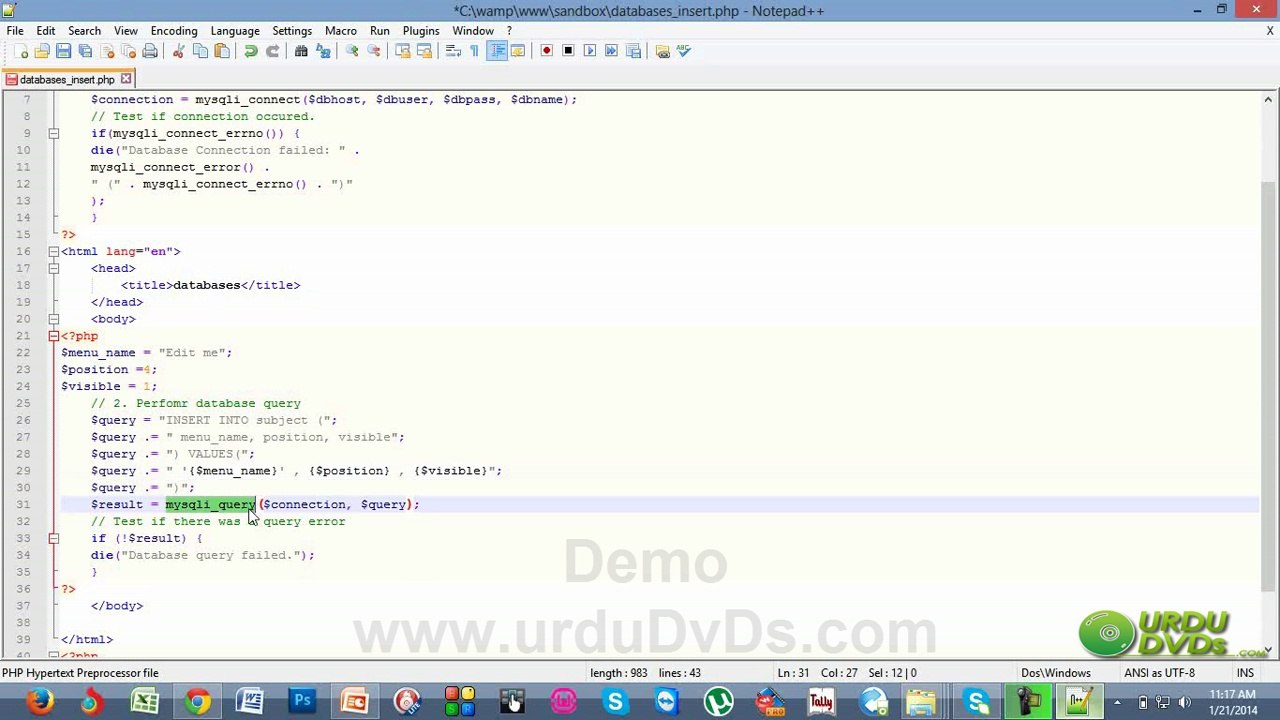Create a new file with New icon
The image size is (1280, 720).
pos(21,51)
